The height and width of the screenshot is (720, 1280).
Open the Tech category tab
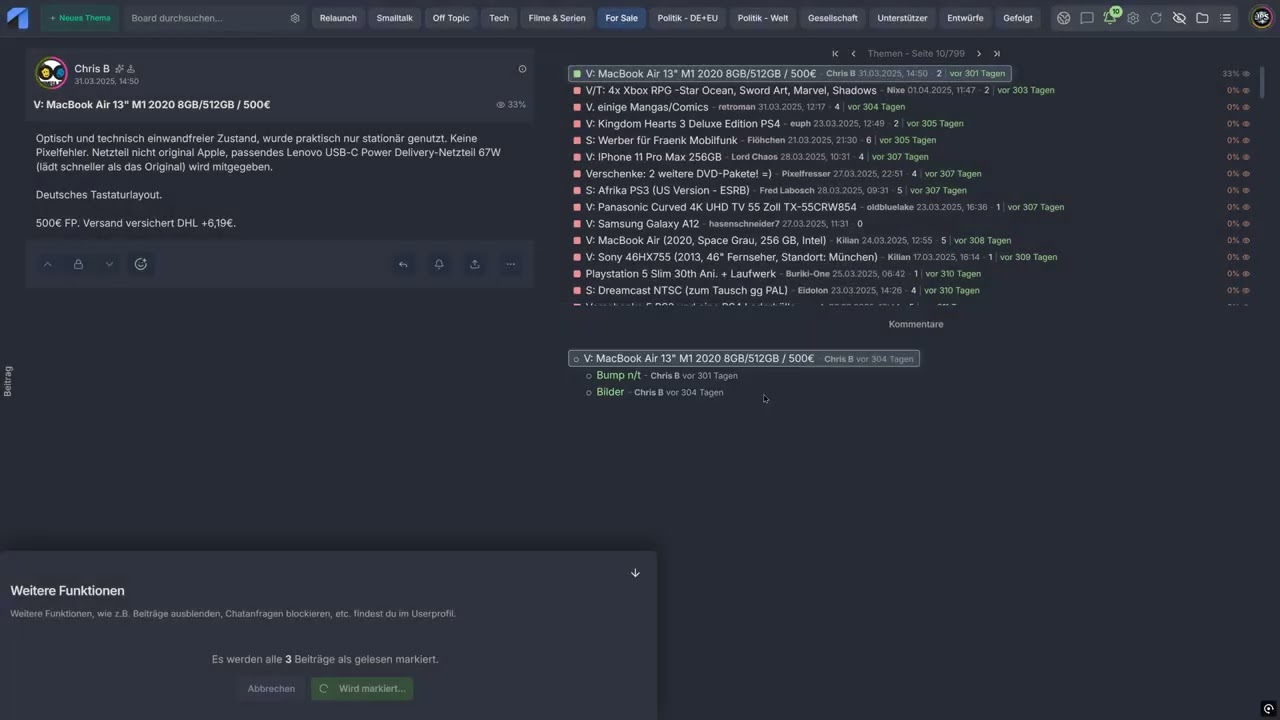[499, 18]
